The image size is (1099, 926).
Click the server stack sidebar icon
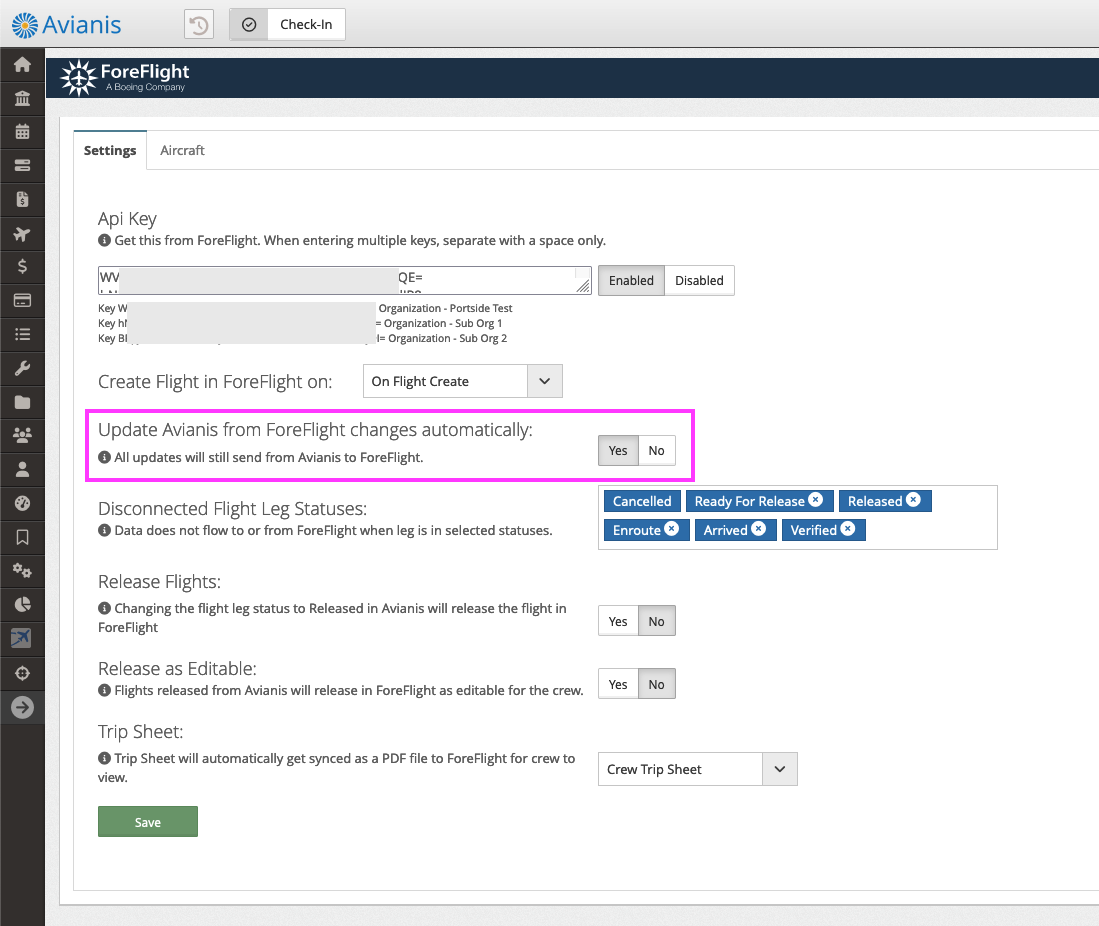(x=22, y=165)
